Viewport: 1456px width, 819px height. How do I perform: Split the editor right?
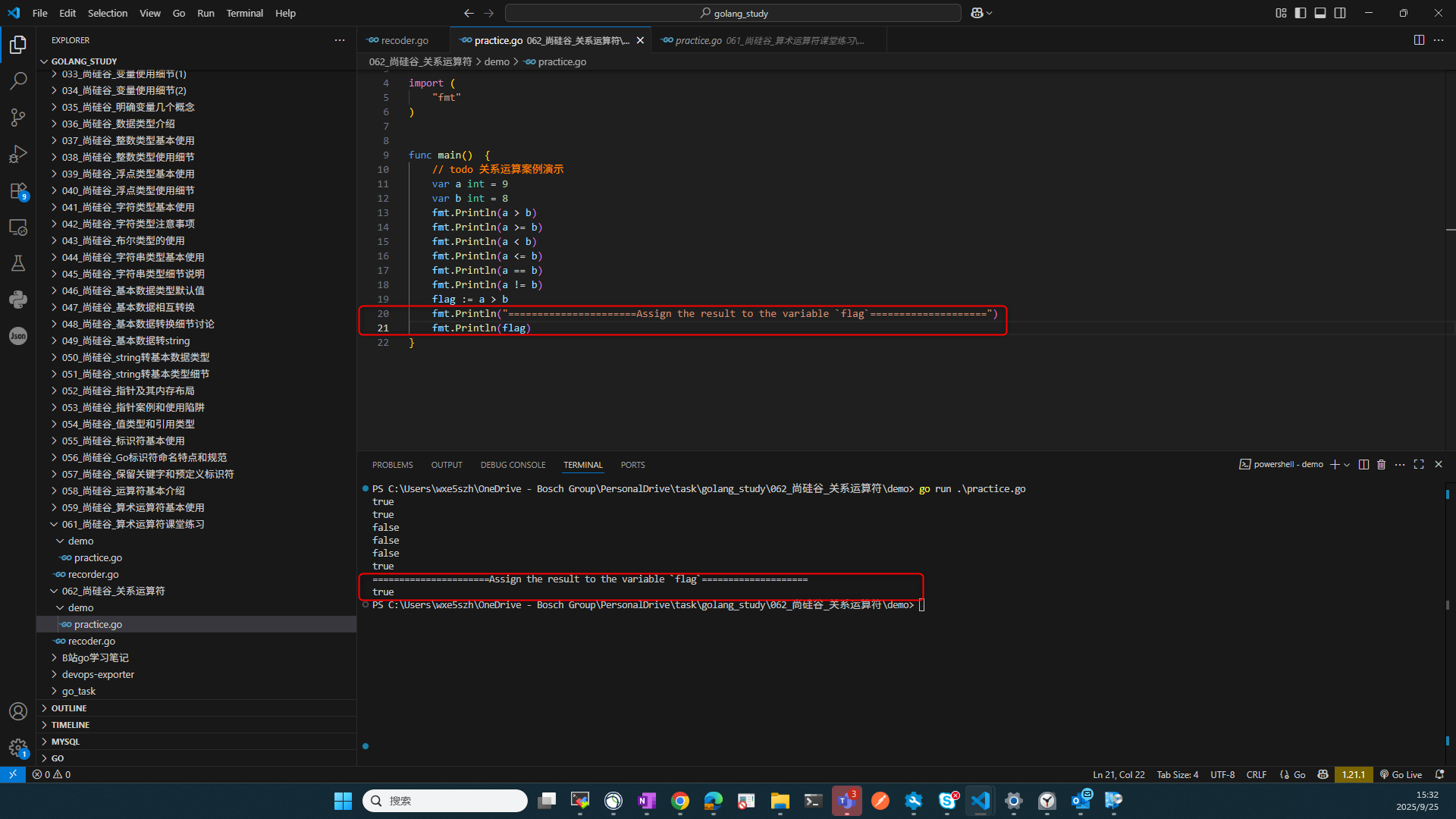tap(1419, 40)
